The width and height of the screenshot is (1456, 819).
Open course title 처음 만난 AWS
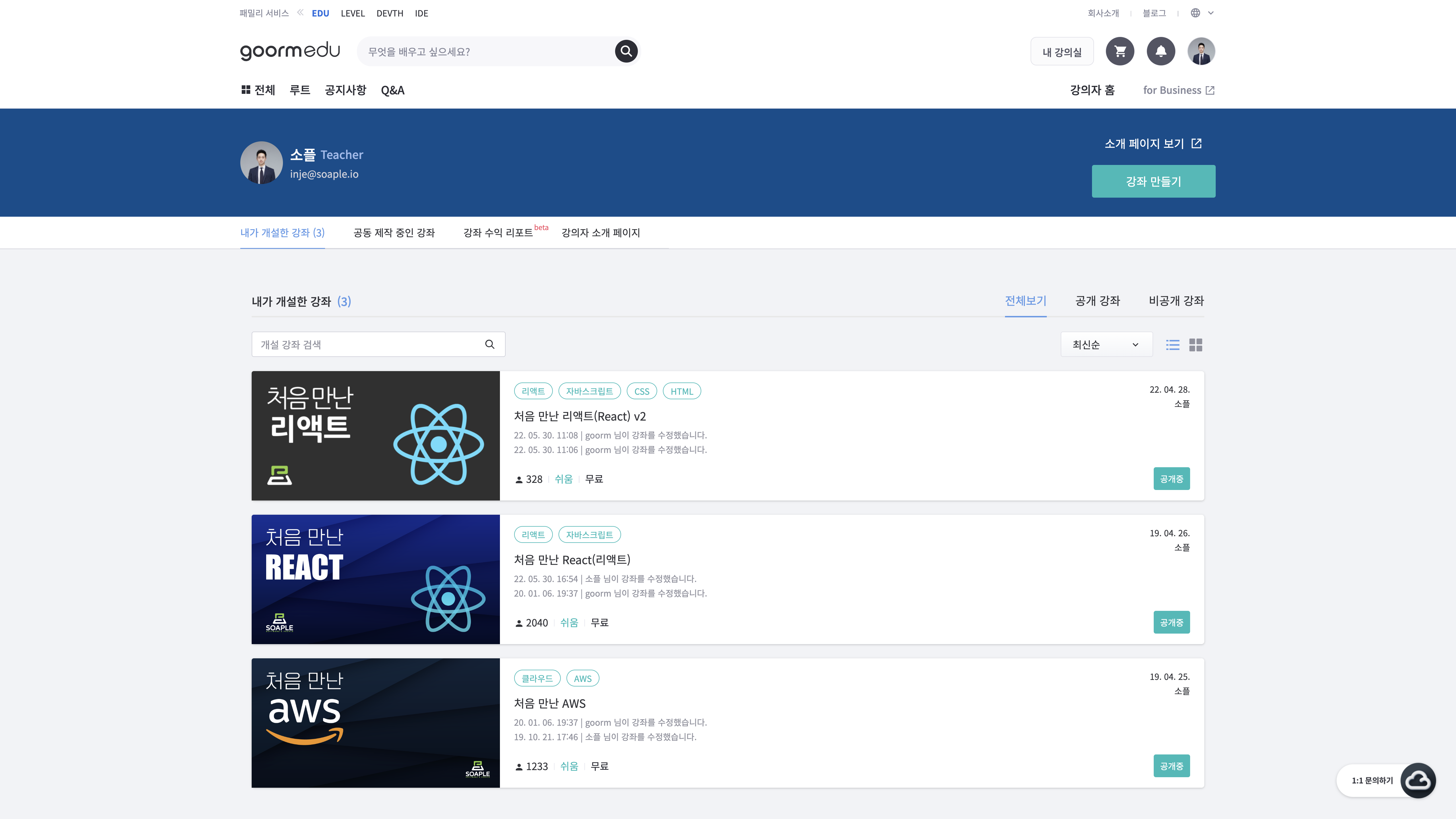coord(549,704)
